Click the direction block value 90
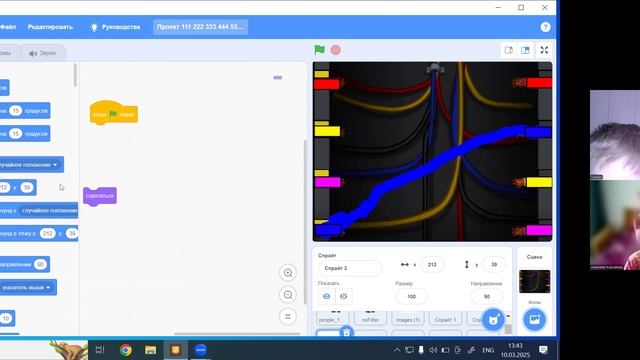640x360 pixels. 40,264
